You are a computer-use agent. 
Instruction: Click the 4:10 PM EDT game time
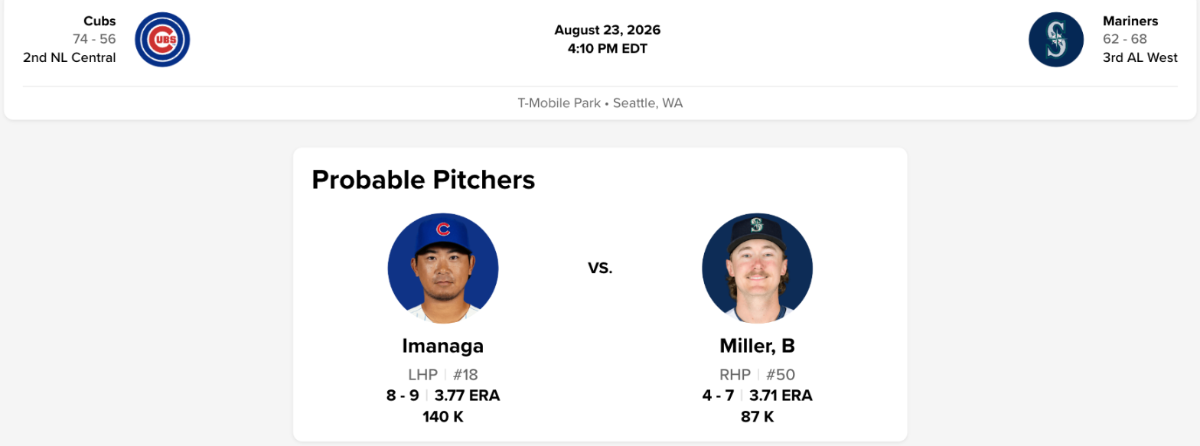(x=608, y=48)
